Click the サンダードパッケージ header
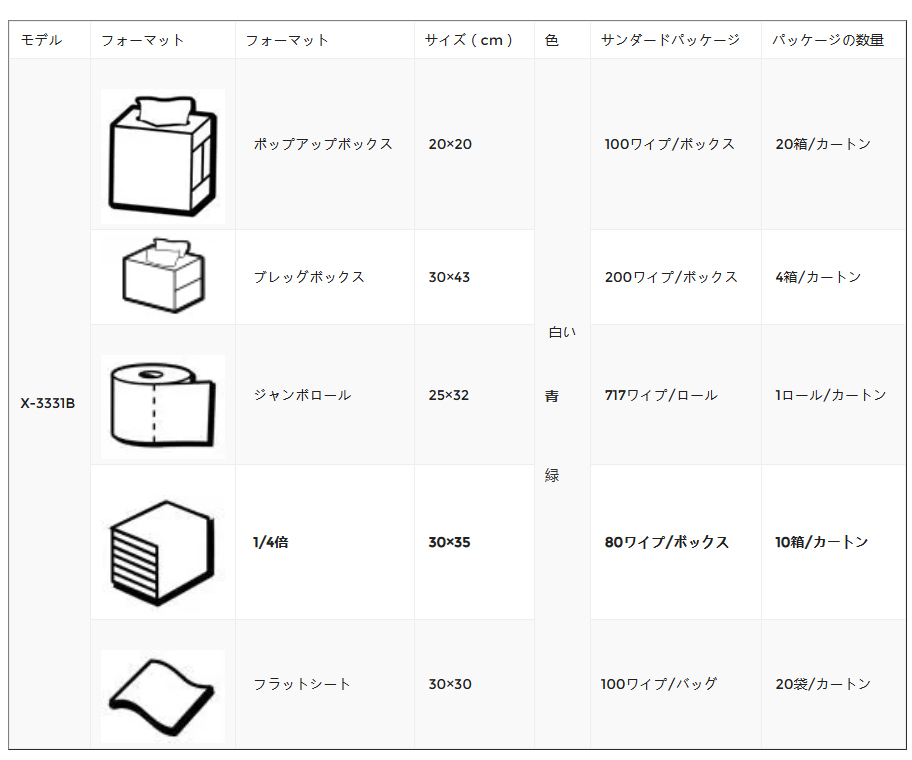Image resolution: width=912 pixels, height=760 pixels. tap(670, 40)
